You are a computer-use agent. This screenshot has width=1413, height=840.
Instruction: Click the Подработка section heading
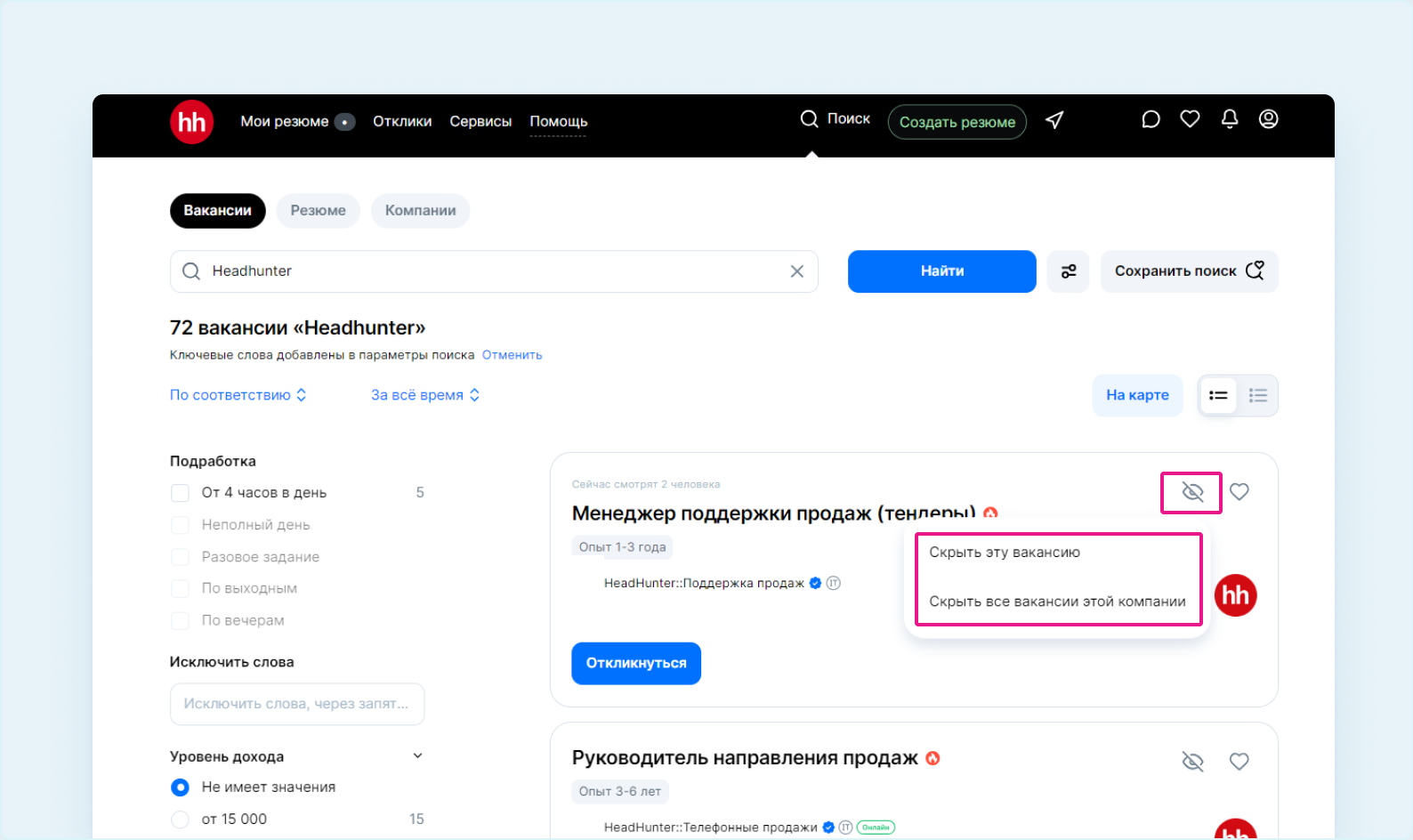[x=213, y=461]
